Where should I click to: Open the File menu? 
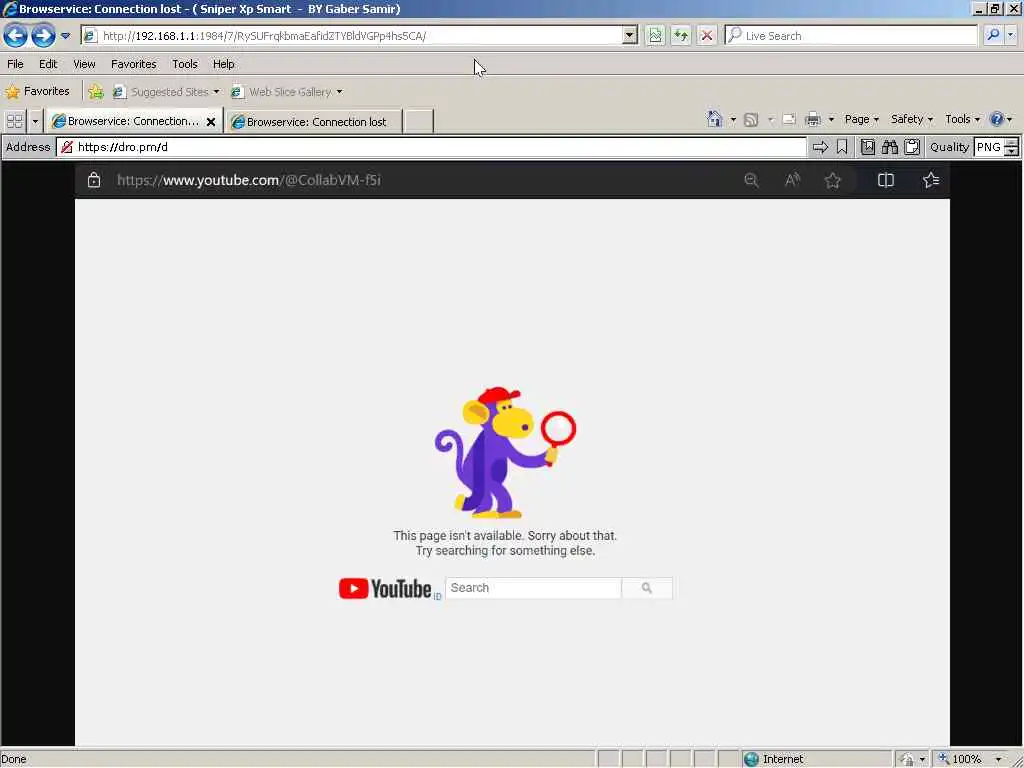tap(15, 64)
